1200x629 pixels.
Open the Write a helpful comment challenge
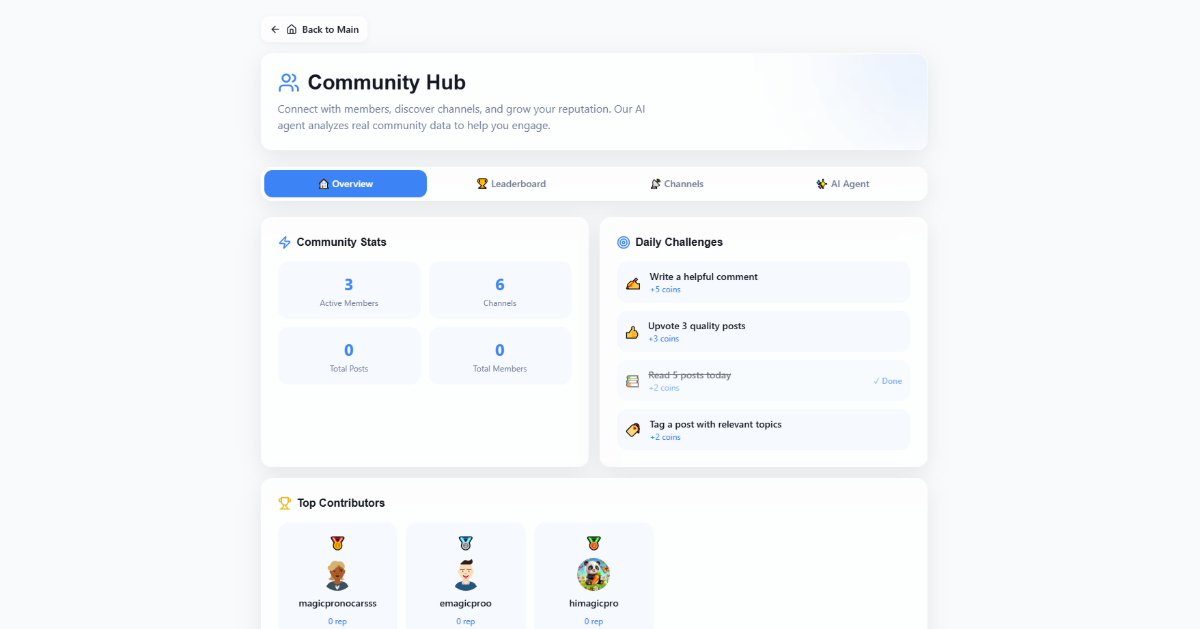tap(763, 282)
